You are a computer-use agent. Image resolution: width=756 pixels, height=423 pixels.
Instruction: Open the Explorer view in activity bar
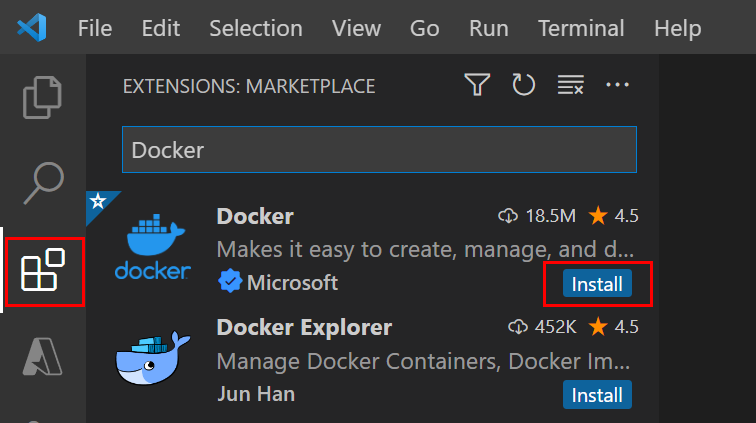click(x=43, y=96)
